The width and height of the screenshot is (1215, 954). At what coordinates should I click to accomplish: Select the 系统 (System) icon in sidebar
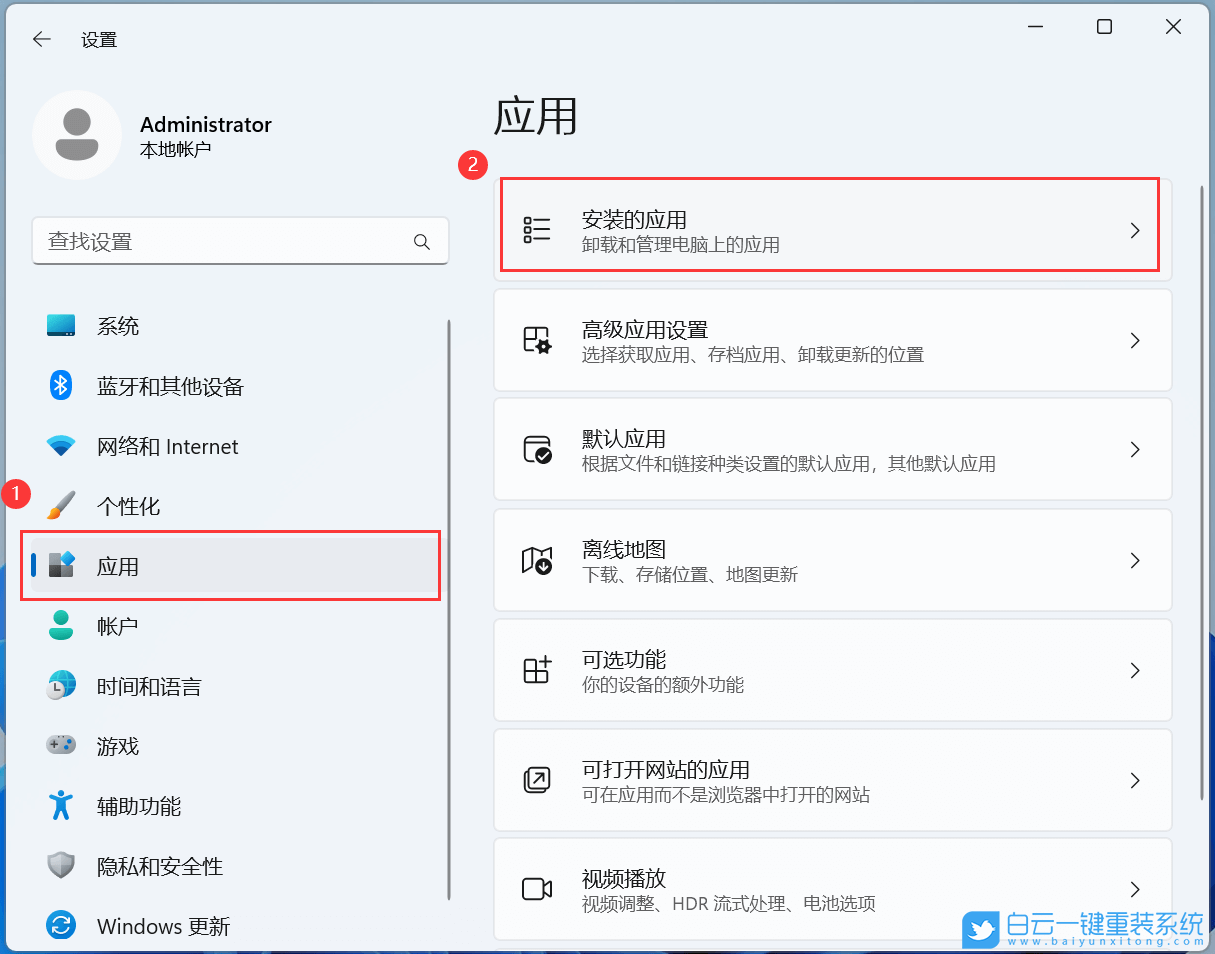point(61,325)
